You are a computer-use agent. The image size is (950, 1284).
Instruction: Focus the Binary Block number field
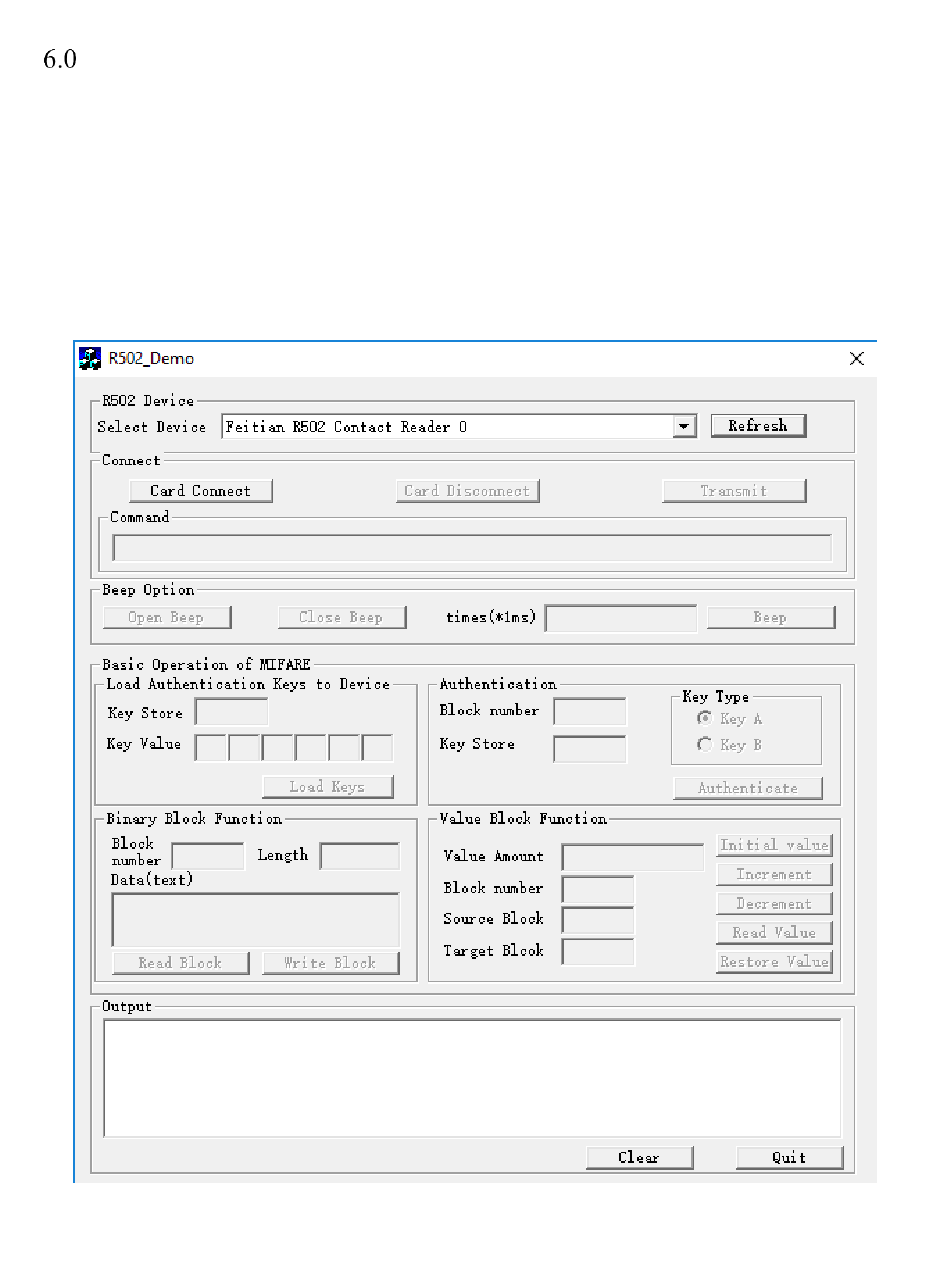pyautogui.click(x=208, y=856)
